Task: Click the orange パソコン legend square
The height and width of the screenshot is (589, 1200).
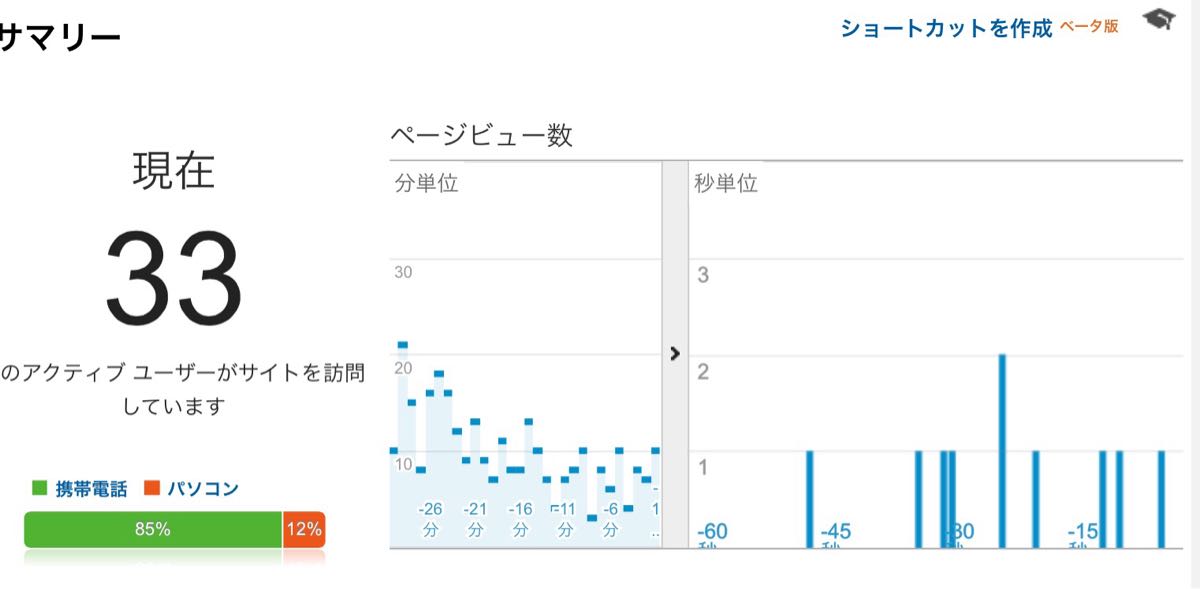Action: [152, 488]
